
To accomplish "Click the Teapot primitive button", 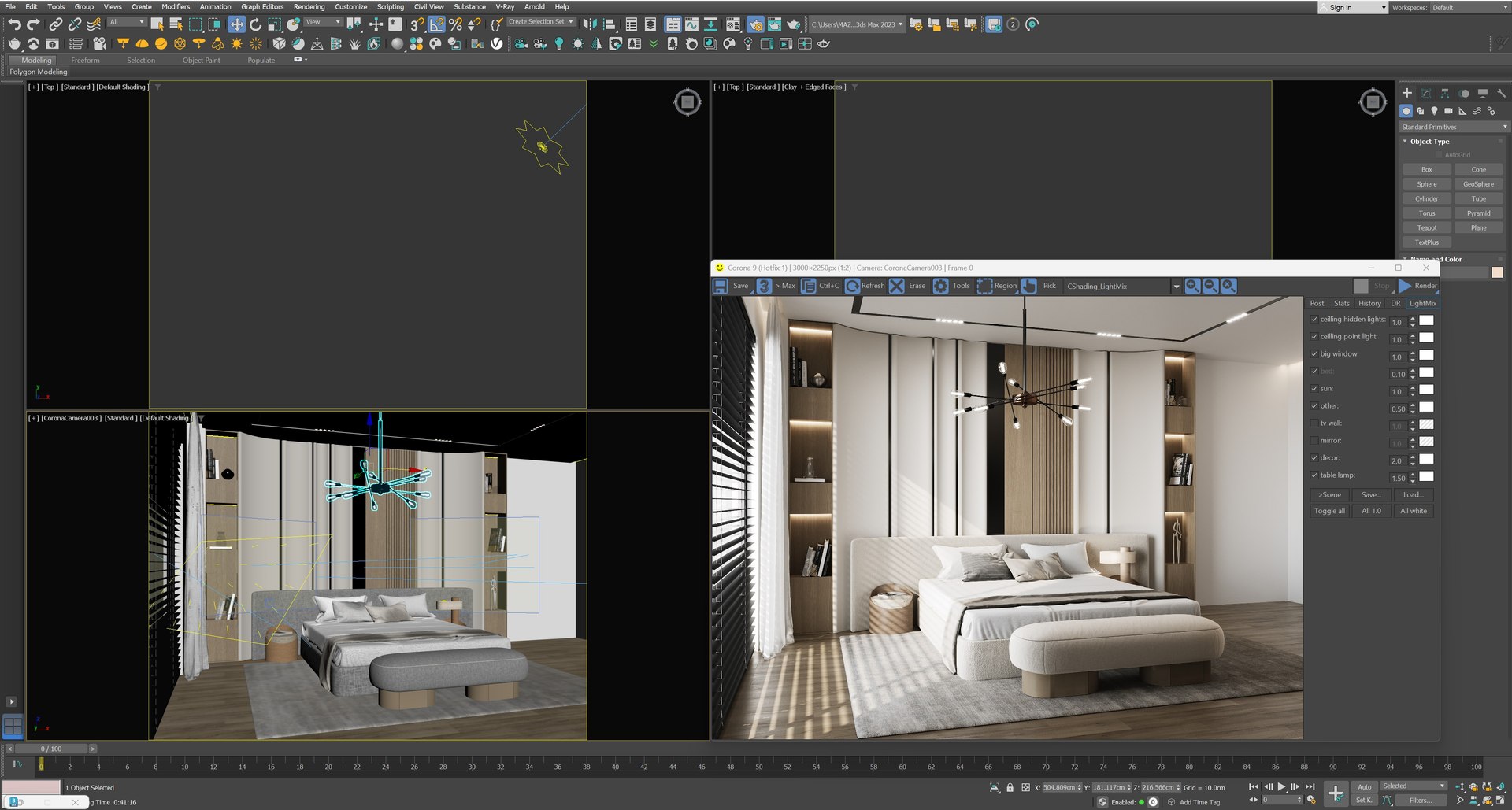I will point(1427,228).
